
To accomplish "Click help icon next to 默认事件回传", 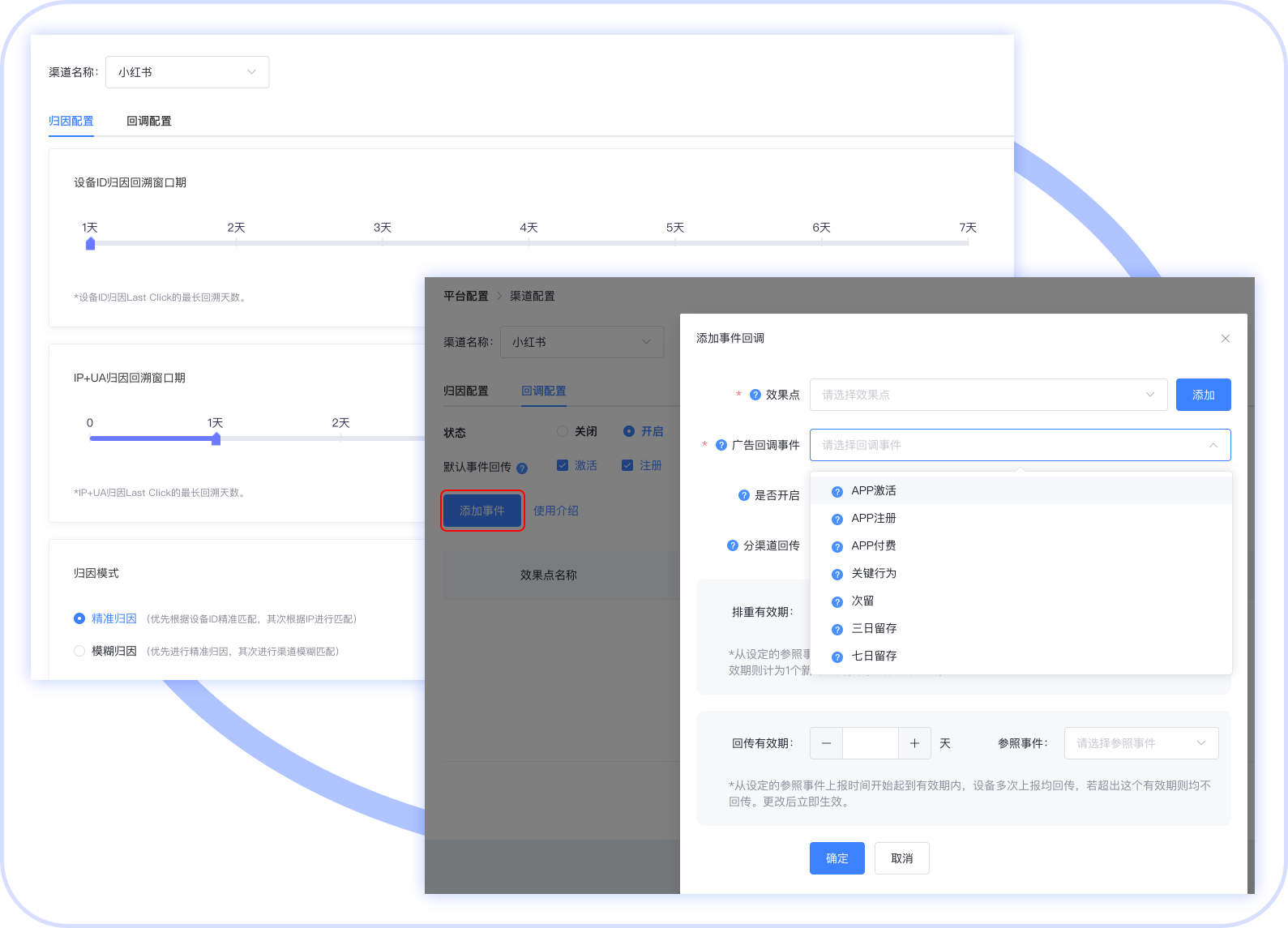I will tap(522, 468).
